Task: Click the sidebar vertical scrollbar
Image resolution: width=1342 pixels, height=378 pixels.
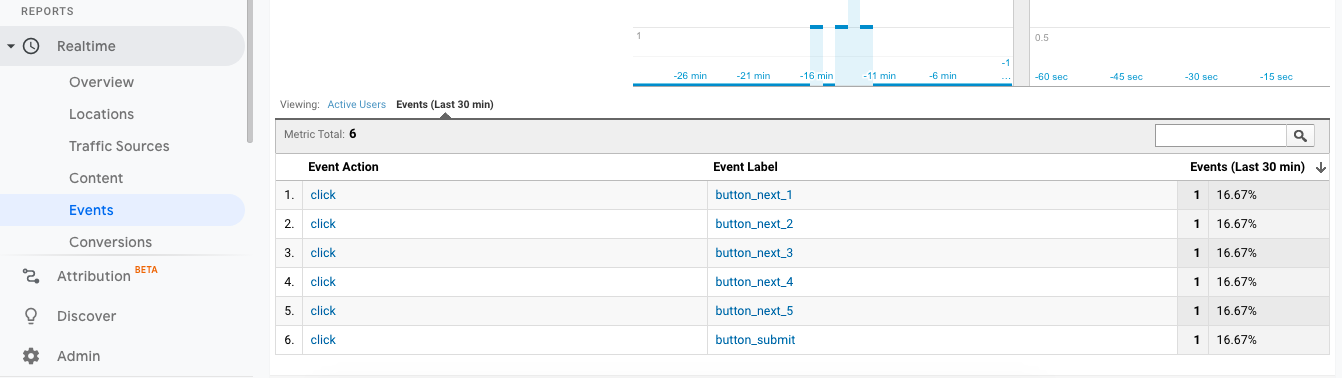Action: (x=250, y=70)
